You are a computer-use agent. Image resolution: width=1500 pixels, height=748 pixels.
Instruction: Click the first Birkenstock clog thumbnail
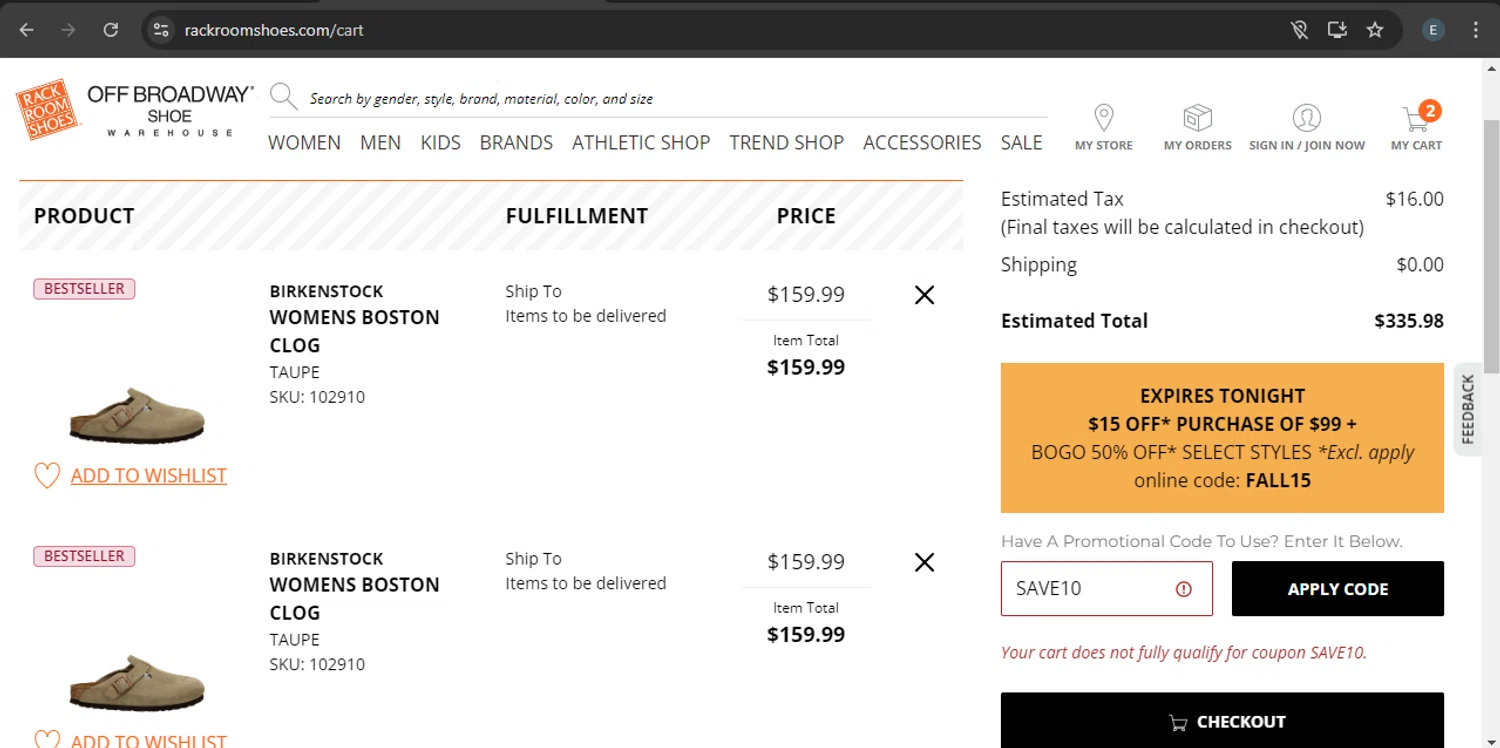pyautogui.click(x=137, y=414)
